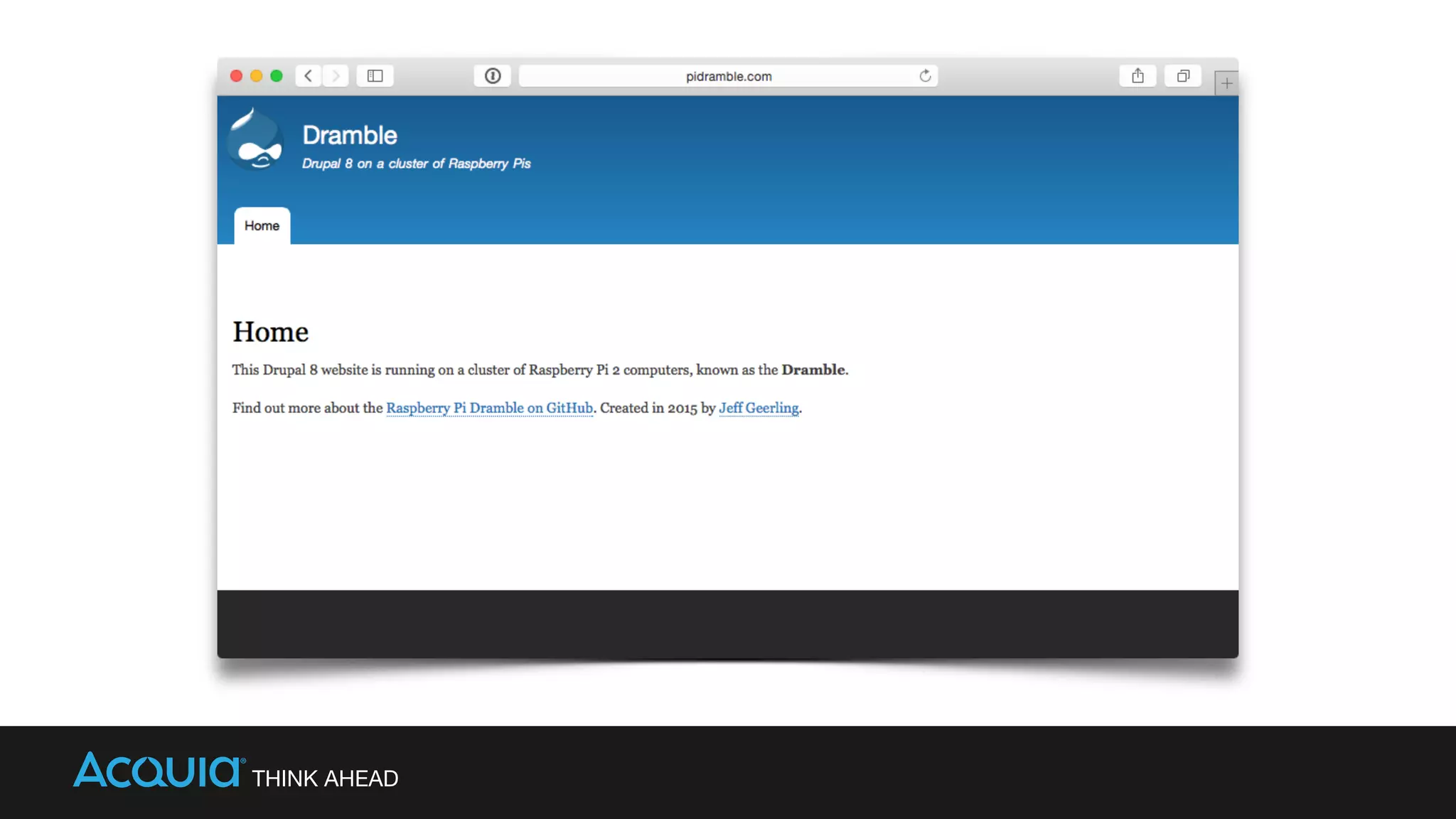1456x819 pixels.
Task: Click the Dramble site title
Action: pyautogui.click(x=349, y=135)
